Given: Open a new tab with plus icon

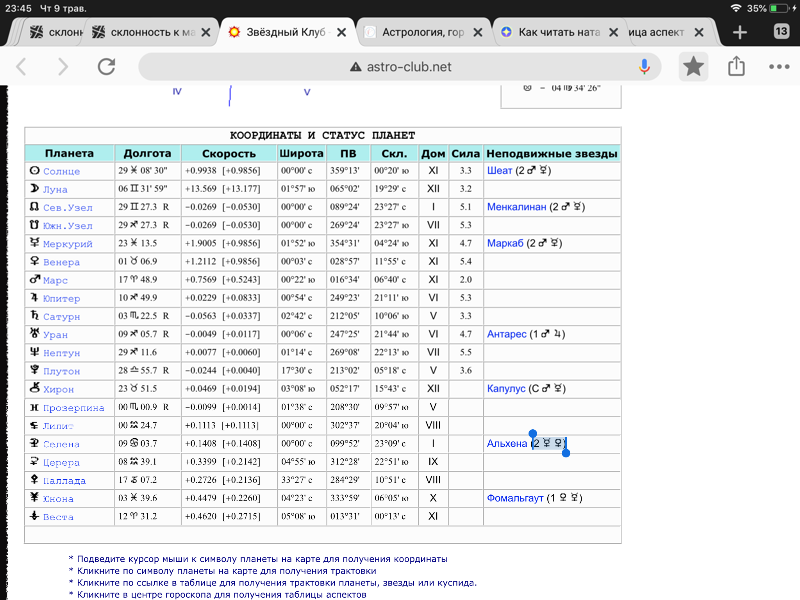Looking at the screenshot, I should point(740,32).
